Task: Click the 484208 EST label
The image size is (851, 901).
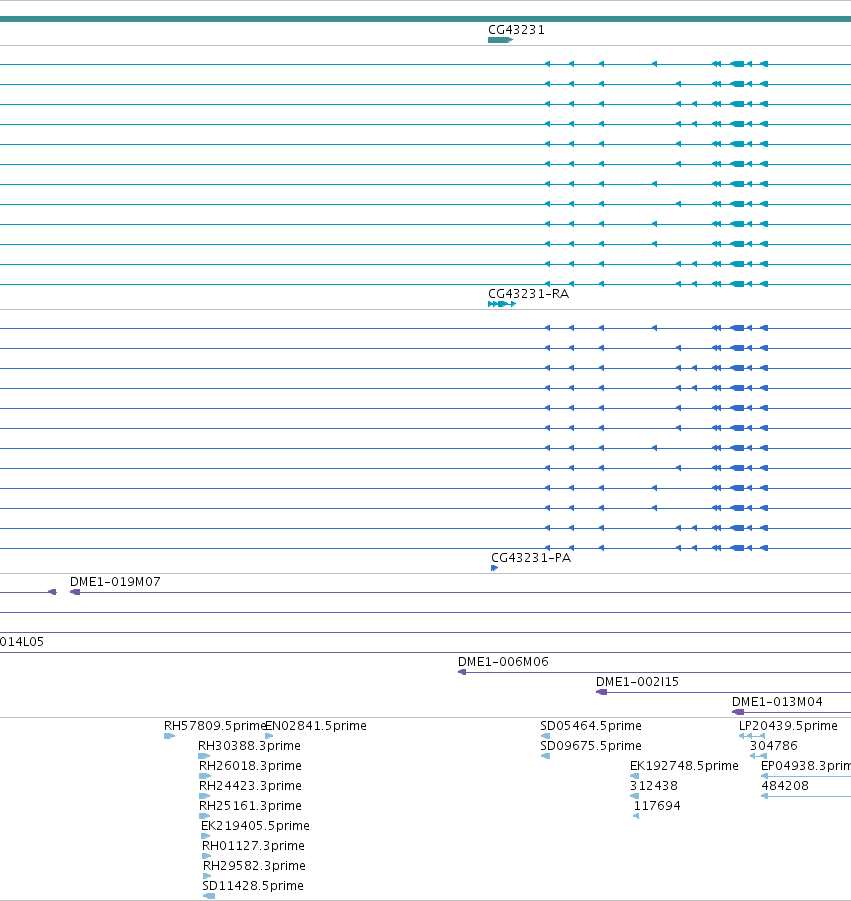Action: click(785, 786)
